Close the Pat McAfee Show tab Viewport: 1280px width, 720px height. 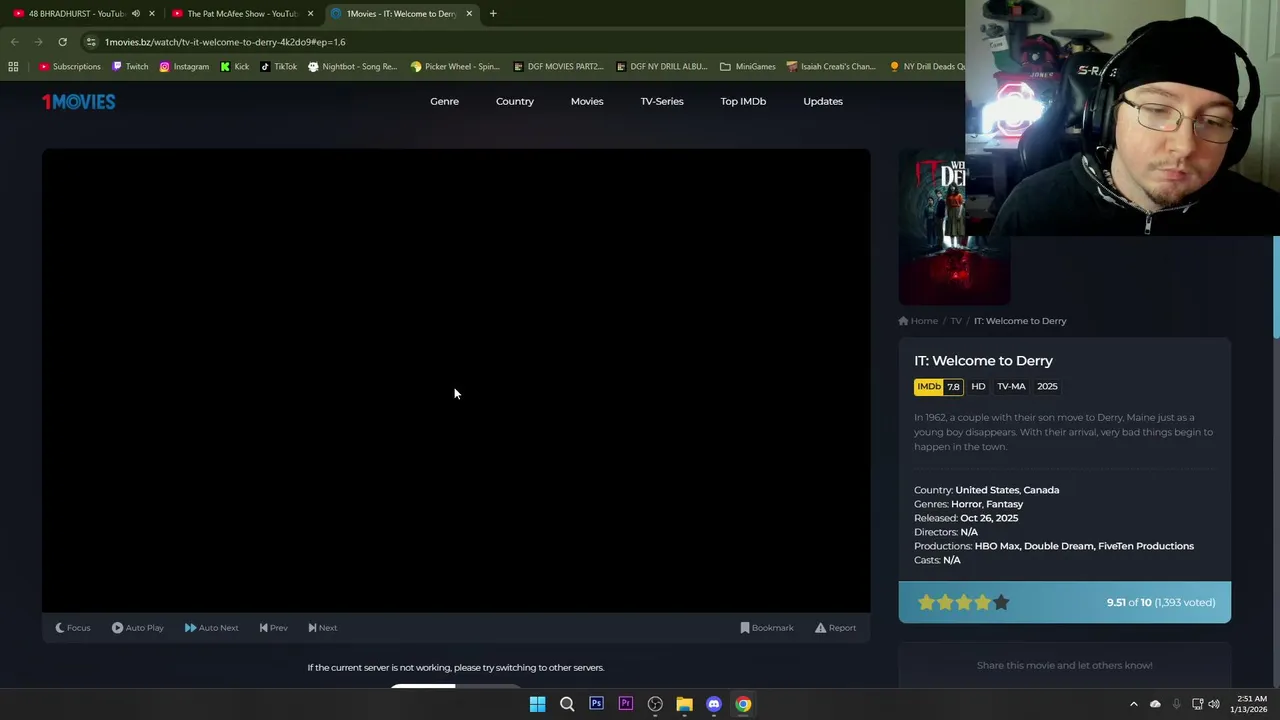tap(310, 13)
